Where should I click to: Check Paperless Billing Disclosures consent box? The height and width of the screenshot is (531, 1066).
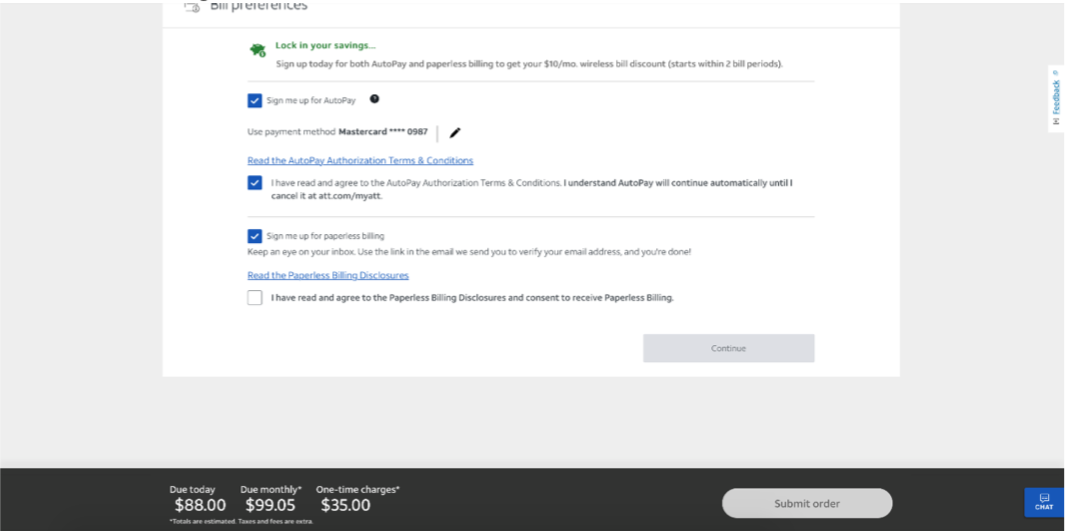click(x=254, y=298)
